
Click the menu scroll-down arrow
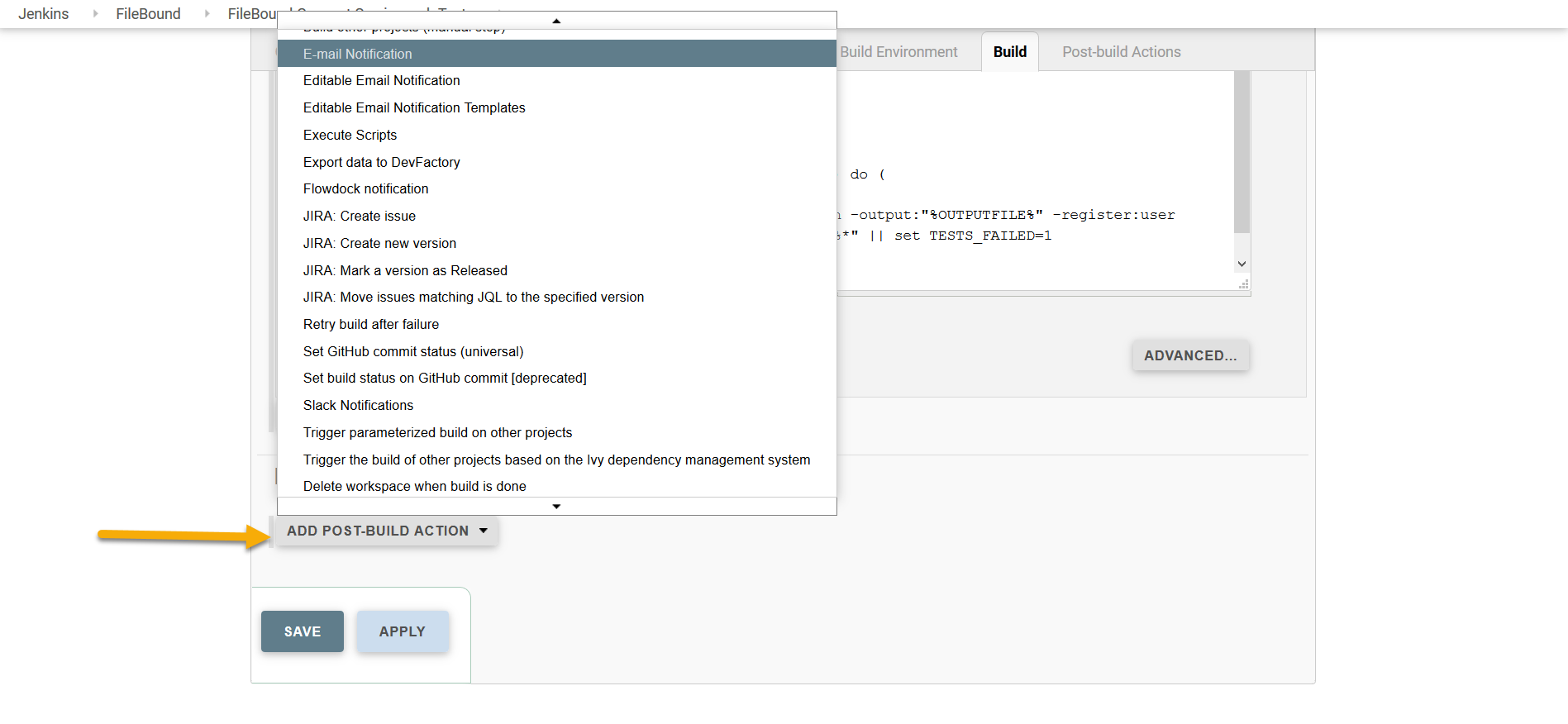pos(556,506)
